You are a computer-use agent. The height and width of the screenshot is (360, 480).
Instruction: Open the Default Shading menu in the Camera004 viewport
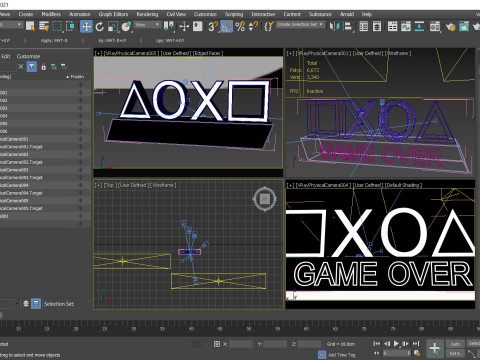coord(402,185)
